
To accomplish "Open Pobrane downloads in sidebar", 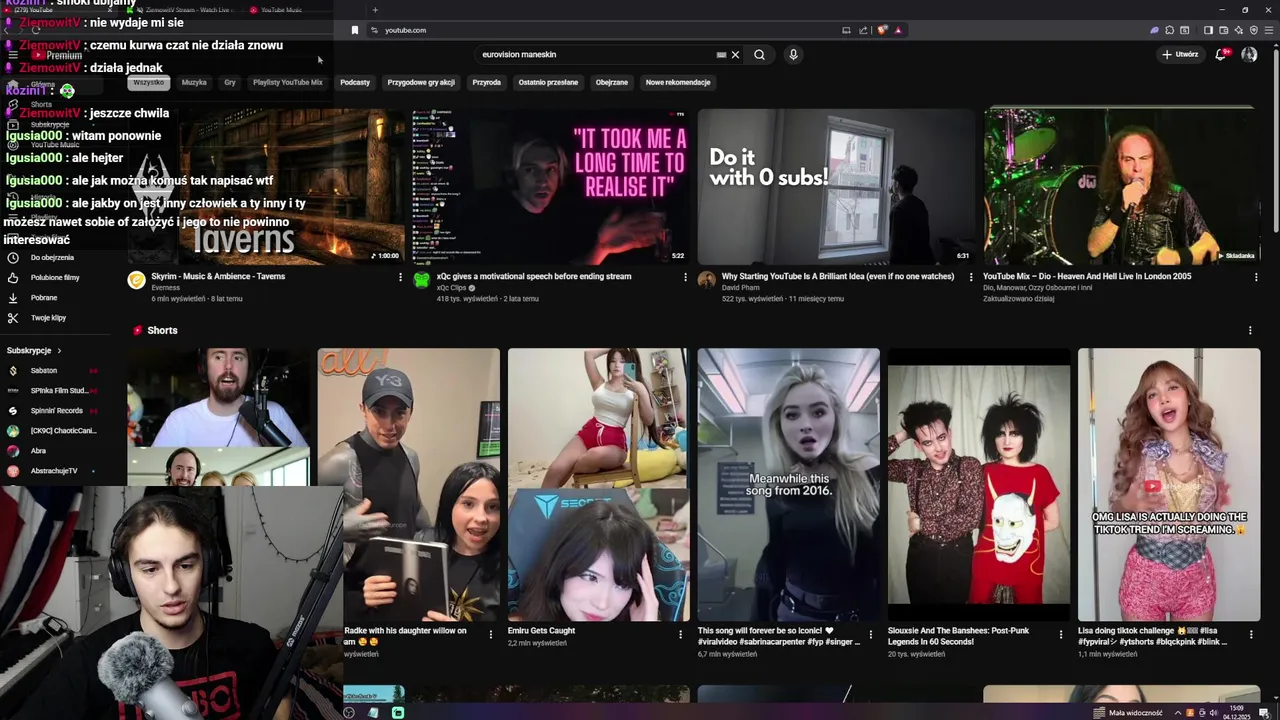I will point(44,298).
